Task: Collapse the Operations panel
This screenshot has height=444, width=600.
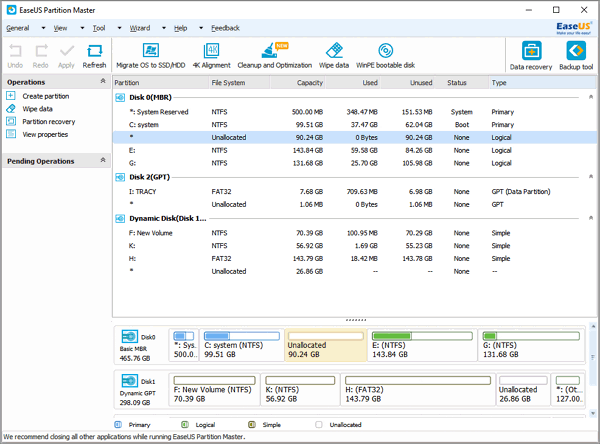Action: 103,81
